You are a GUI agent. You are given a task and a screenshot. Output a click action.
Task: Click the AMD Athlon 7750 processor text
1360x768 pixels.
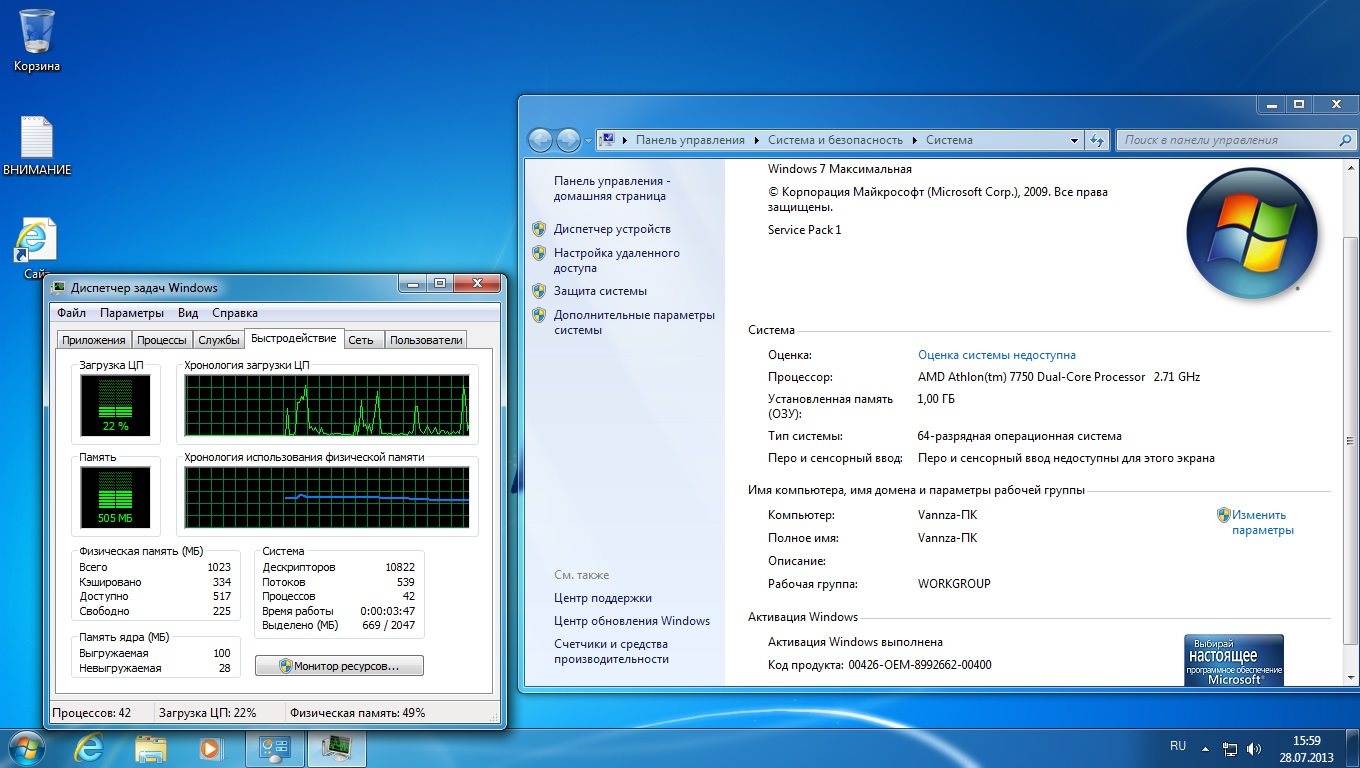coord(1058,377)
